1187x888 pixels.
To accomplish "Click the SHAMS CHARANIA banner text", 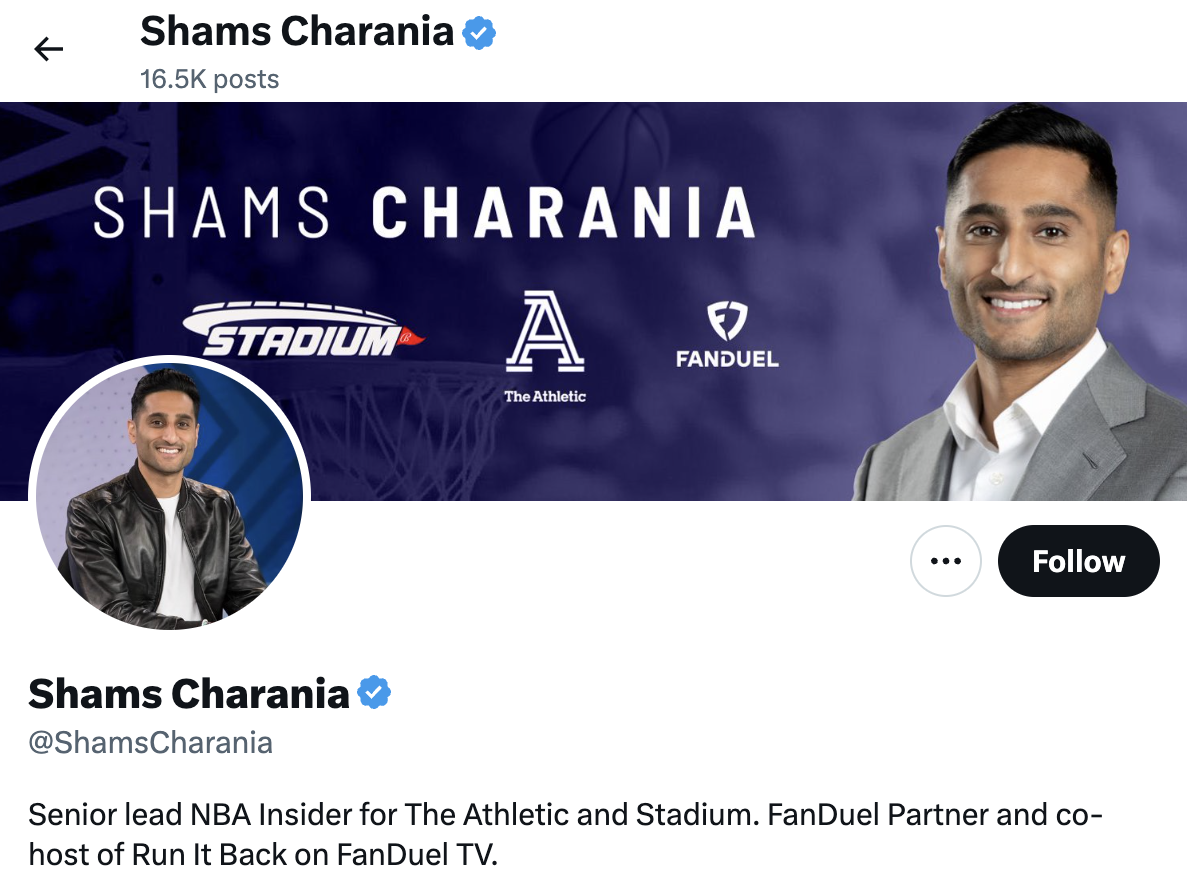I will pyautogui.click(x=424, y=213).
